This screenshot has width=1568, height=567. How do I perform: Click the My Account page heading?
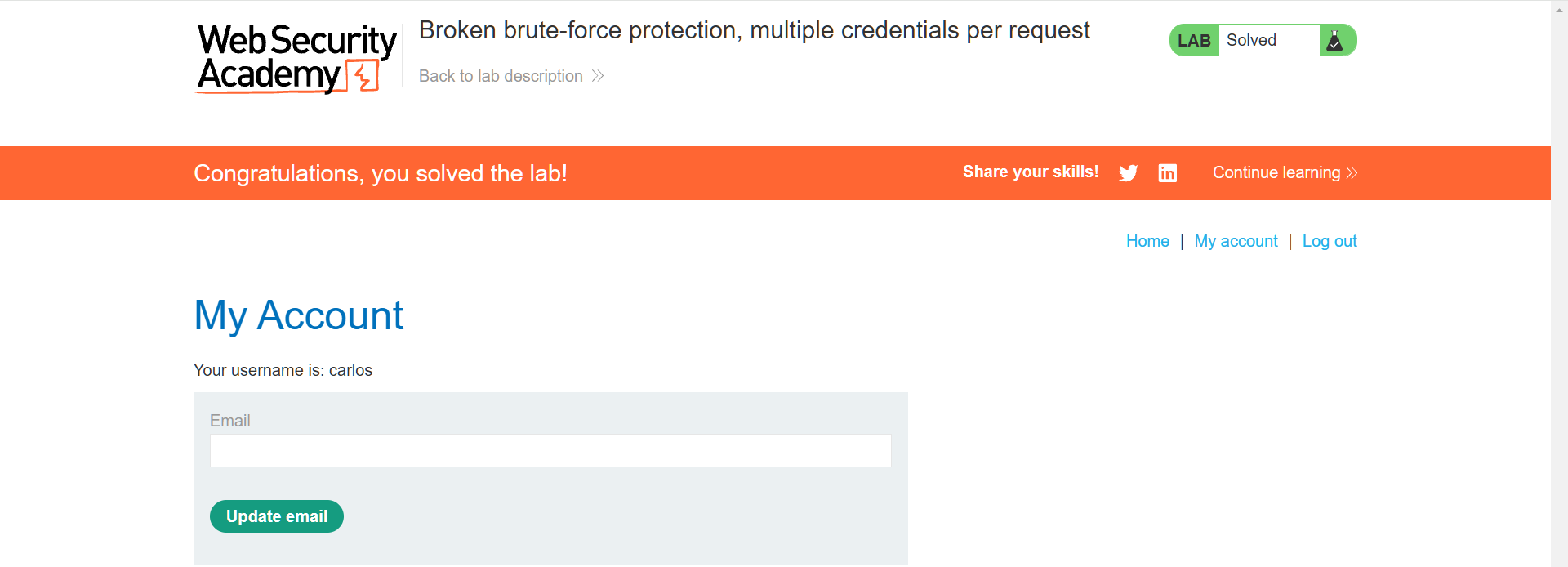pos(298,315)
